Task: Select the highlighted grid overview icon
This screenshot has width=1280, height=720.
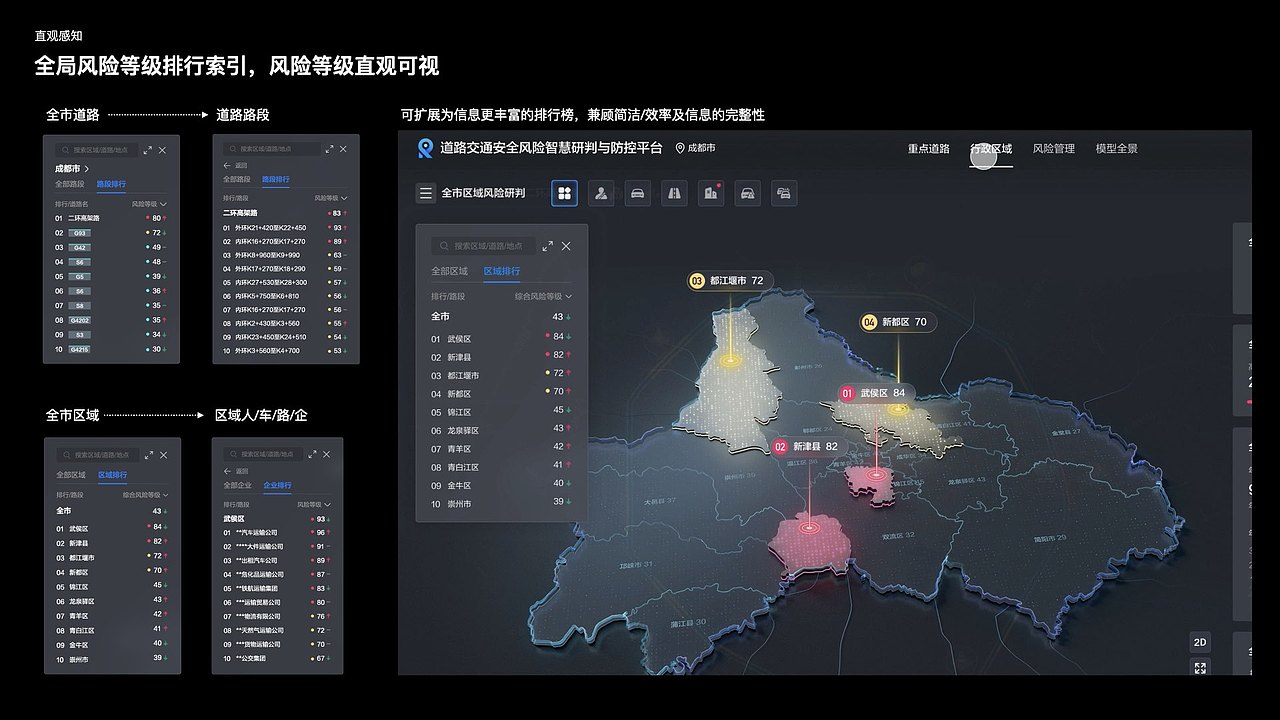Action: pos(565,193)
